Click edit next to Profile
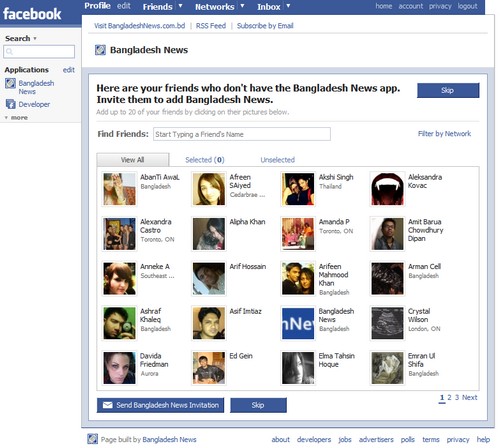Viewport: 500px width, 448px height. [x=124, y=6]
